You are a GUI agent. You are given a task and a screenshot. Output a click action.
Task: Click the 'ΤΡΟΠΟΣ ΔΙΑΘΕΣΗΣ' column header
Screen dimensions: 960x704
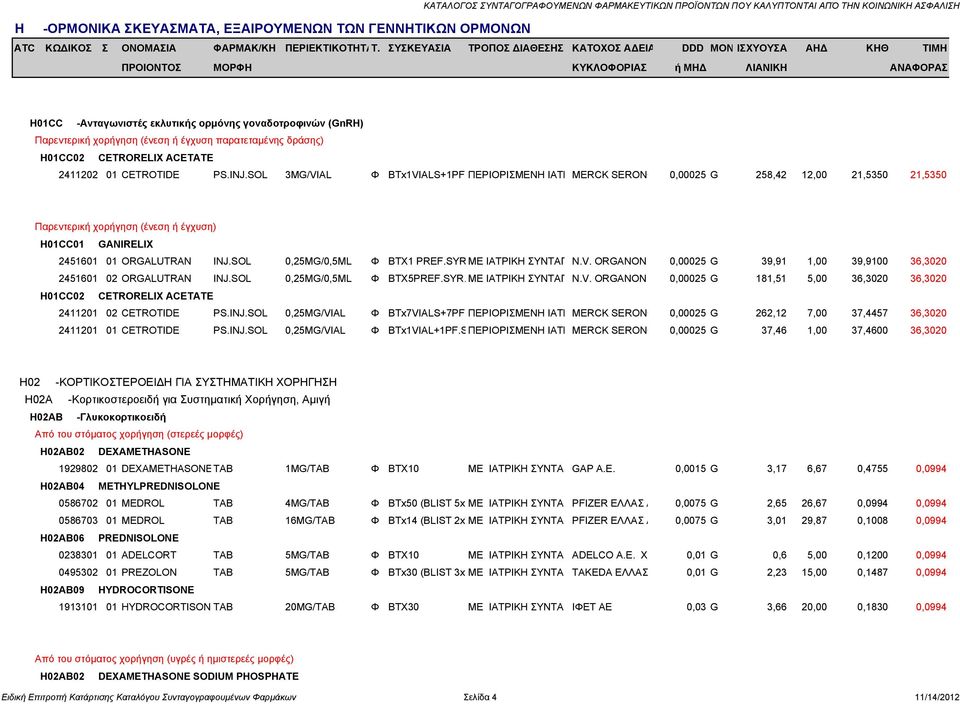[x=516, y=48]
